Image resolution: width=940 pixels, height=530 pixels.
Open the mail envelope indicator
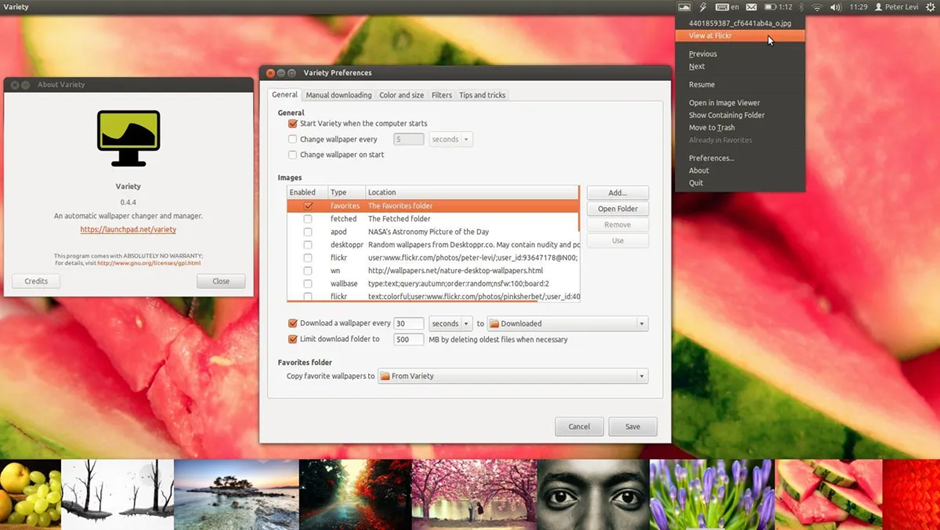751,7
